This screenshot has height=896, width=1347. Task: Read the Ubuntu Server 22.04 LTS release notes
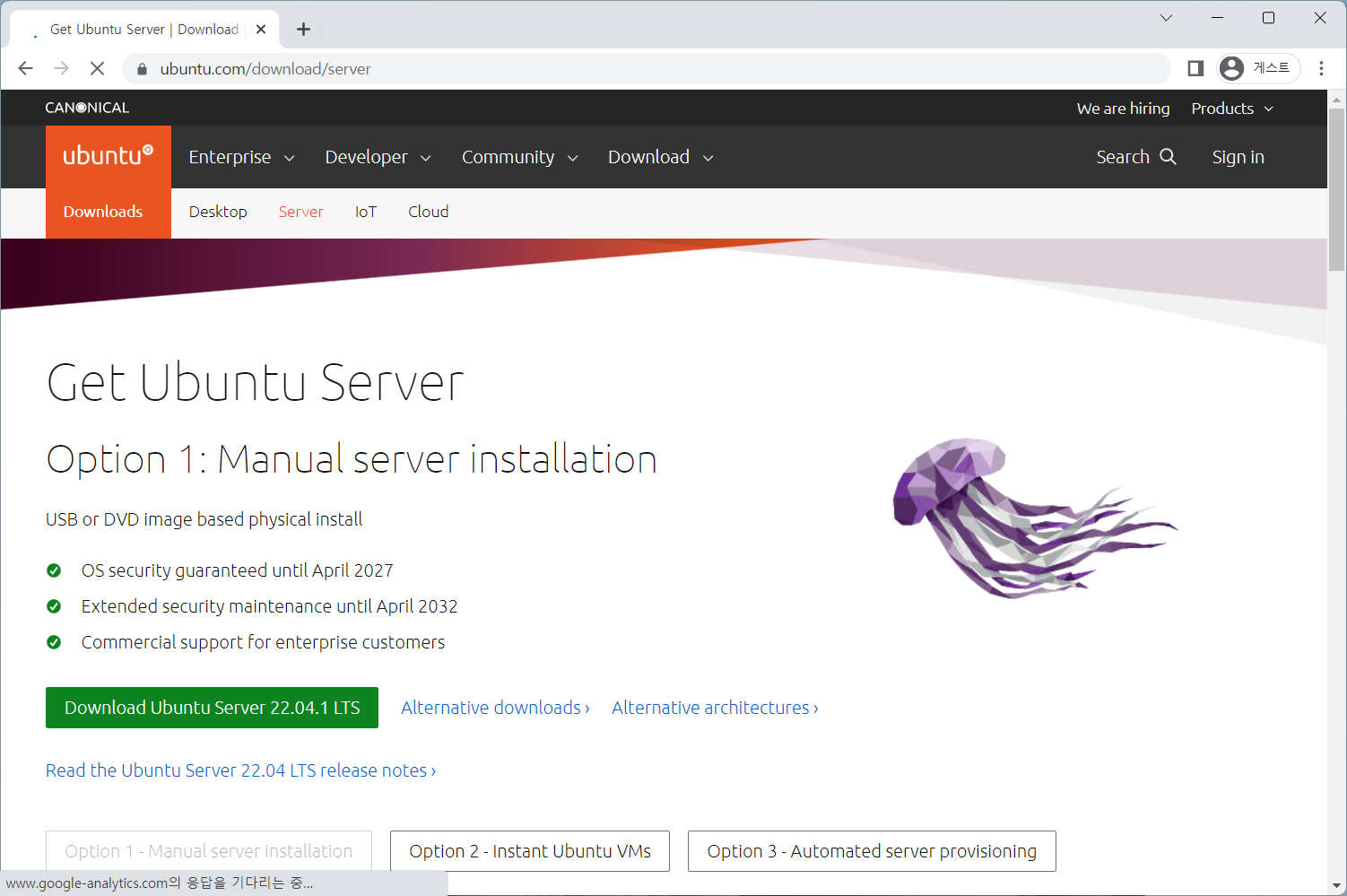pos(240,770)
